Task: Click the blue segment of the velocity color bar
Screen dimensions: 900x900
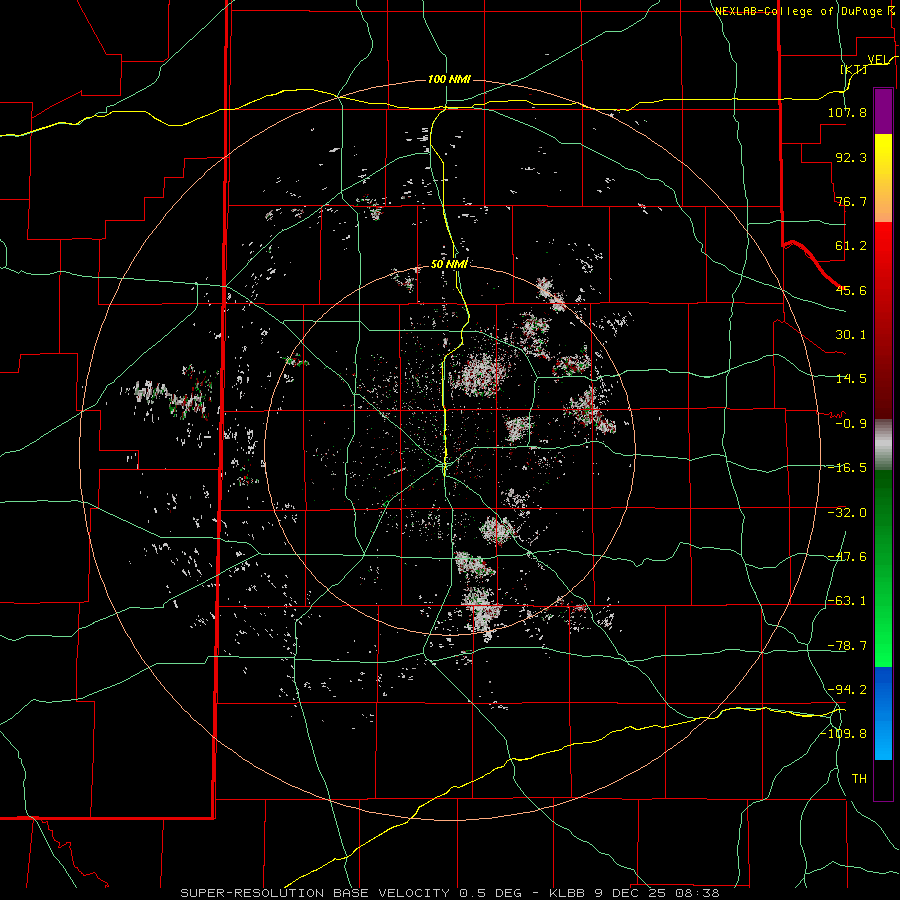Action: [883, 713]
